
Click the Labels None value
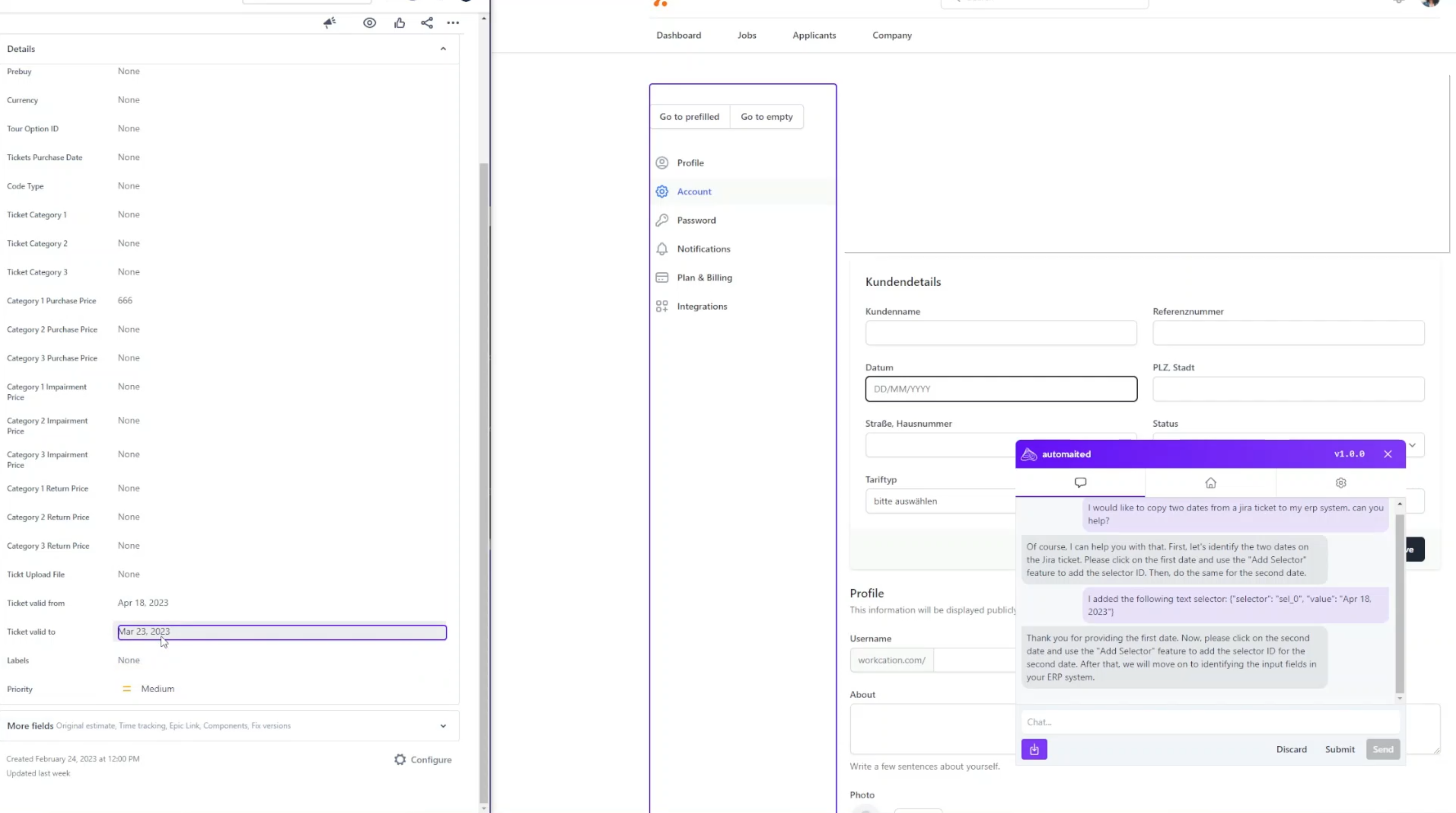[128, 660]
